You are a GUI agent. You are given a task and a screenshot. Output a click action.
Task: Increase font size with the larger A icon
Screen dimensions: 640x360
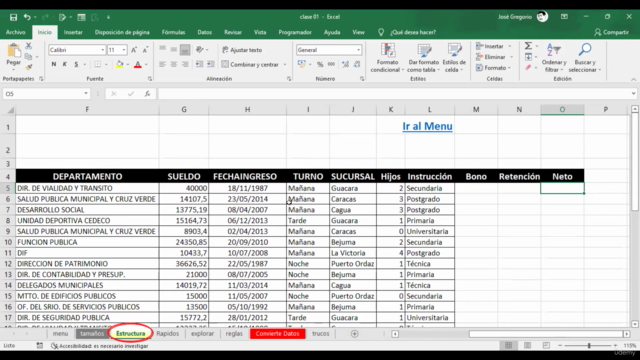pos(134,50)
